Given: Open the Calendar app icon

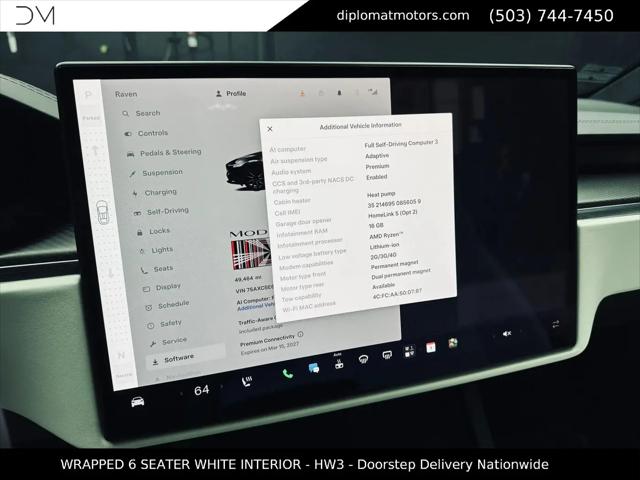Looking at the screenshot, I should 431,347.
